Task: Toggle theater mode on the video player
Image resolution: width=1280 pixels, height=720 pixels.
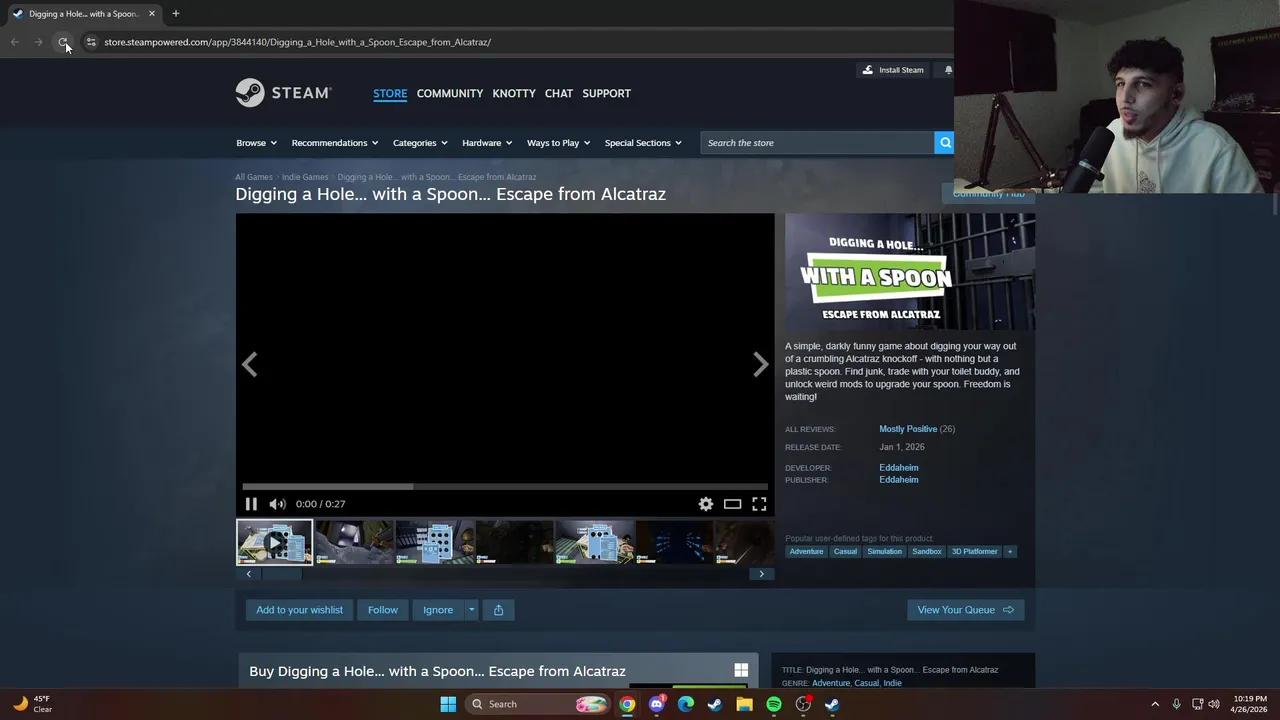Action: 732,504
